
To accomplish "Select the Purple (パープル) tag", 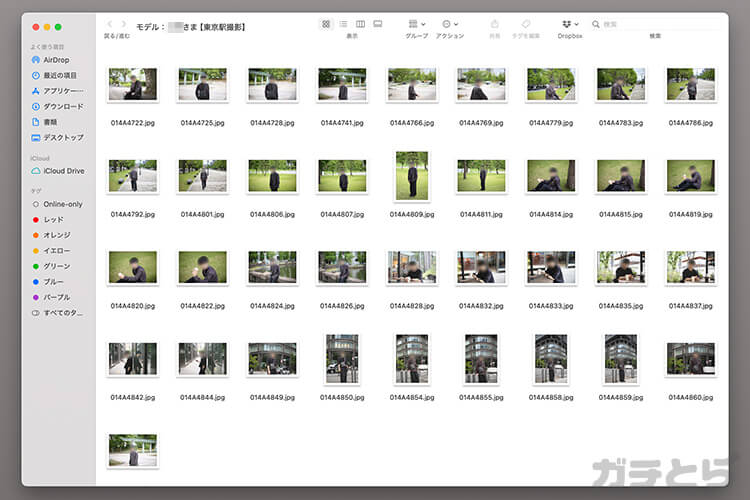I will click(51, 297).
